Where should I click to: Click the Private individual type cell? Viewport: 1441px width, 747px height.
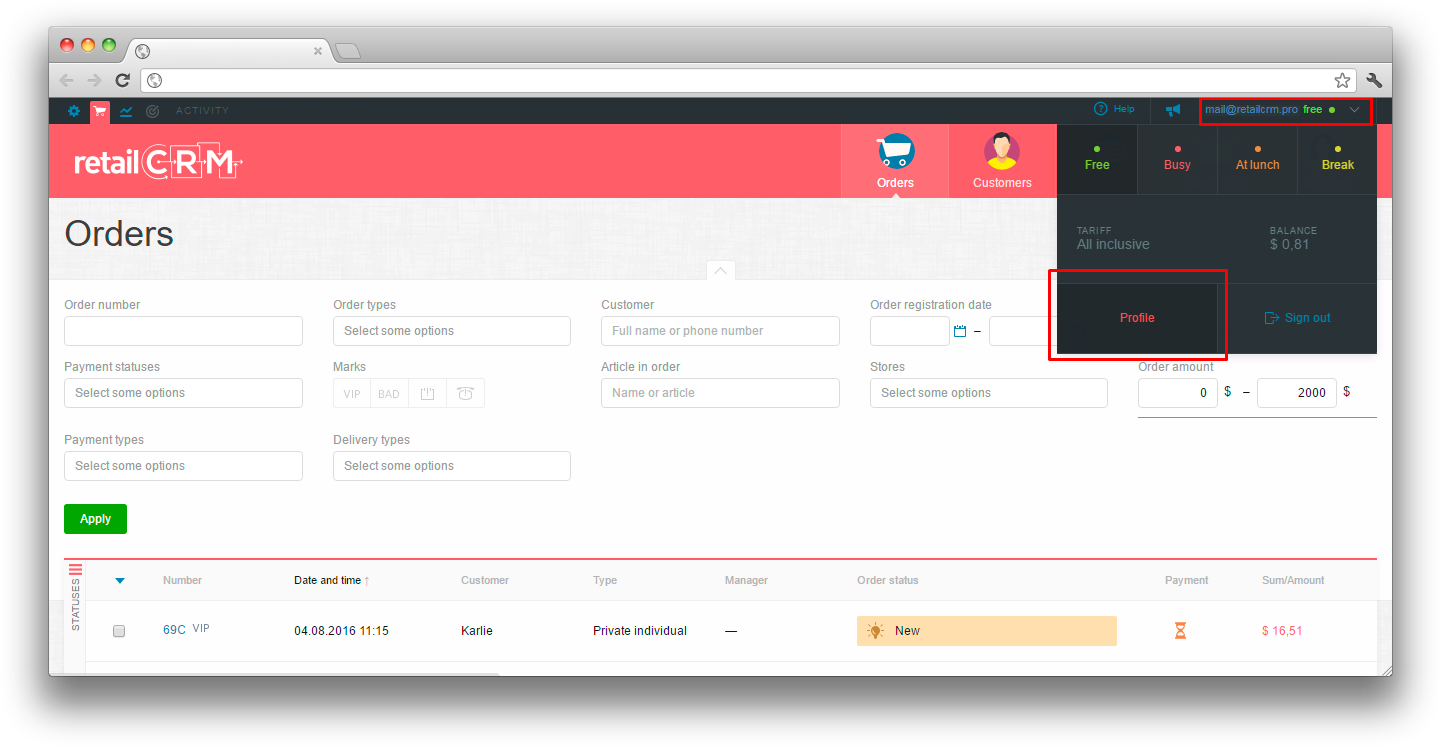tap(640, 631)
